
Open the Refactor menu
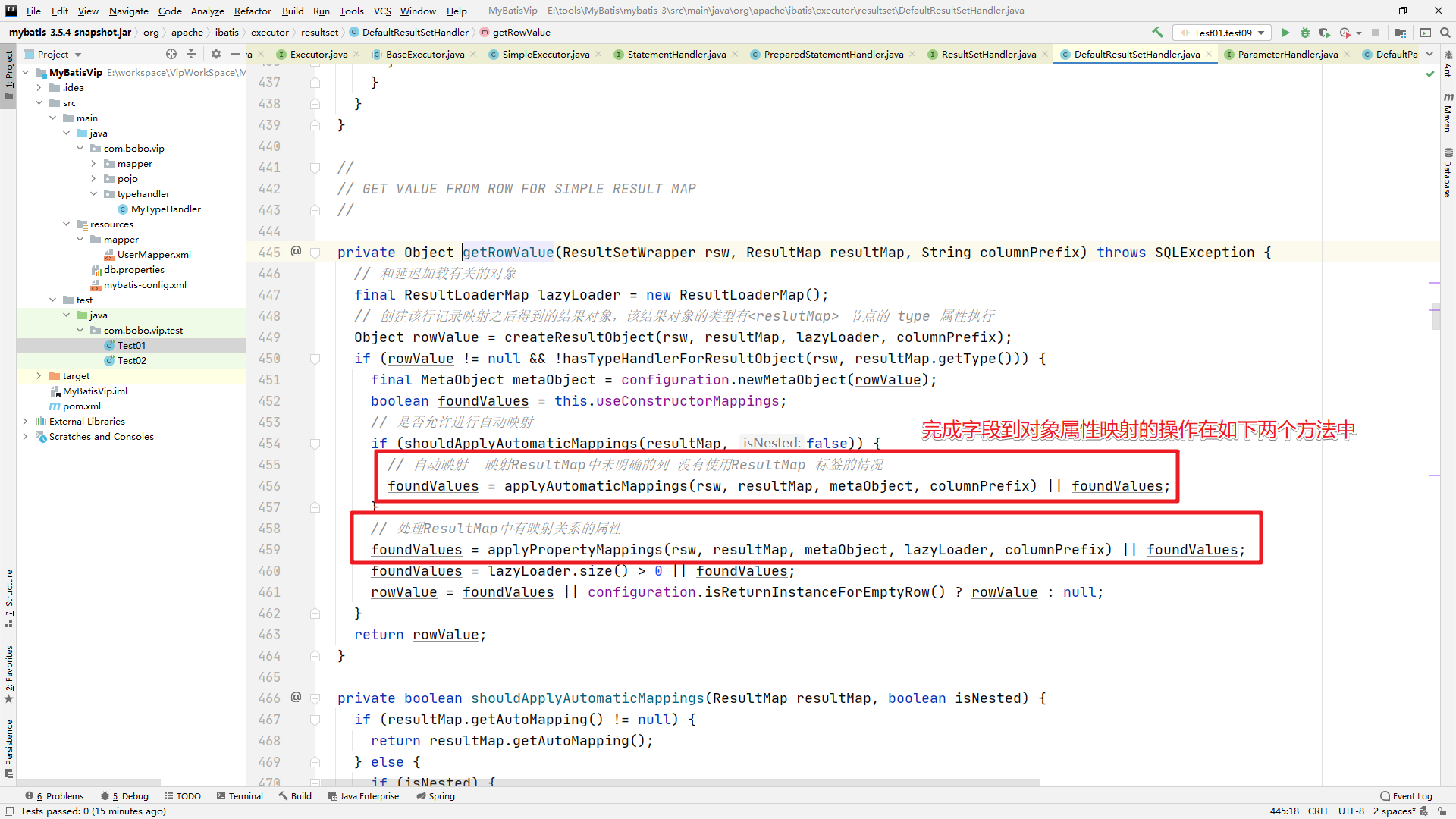tap(253, 11)
